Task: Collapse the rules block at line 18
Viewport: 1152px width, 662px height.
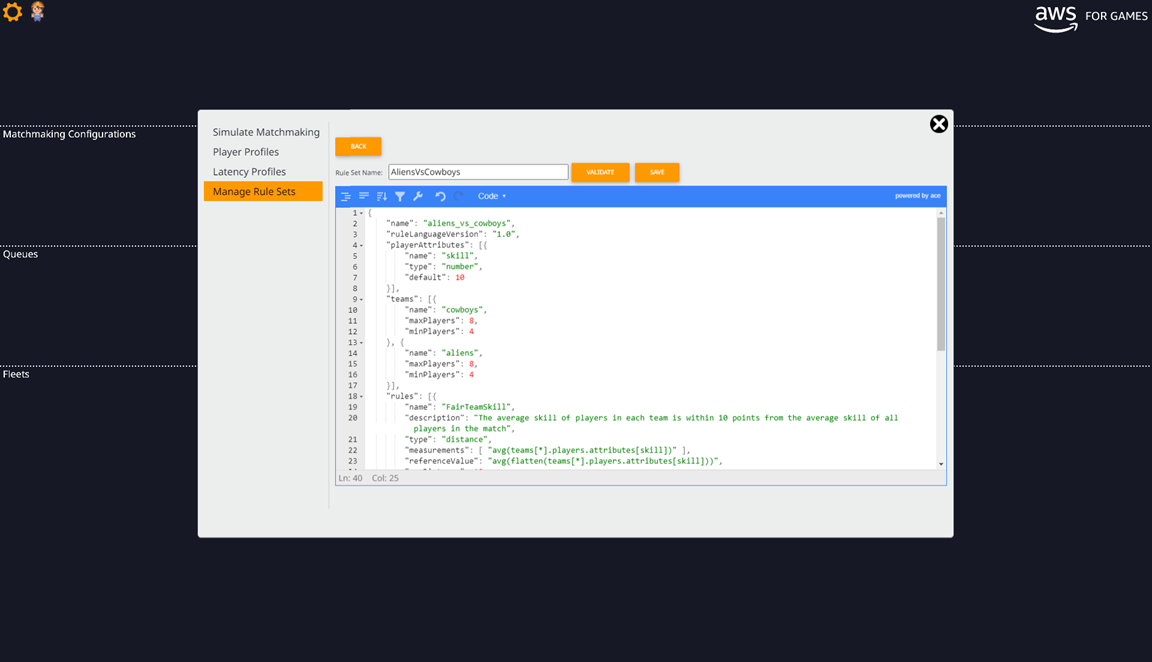Action: pos(361,395)
